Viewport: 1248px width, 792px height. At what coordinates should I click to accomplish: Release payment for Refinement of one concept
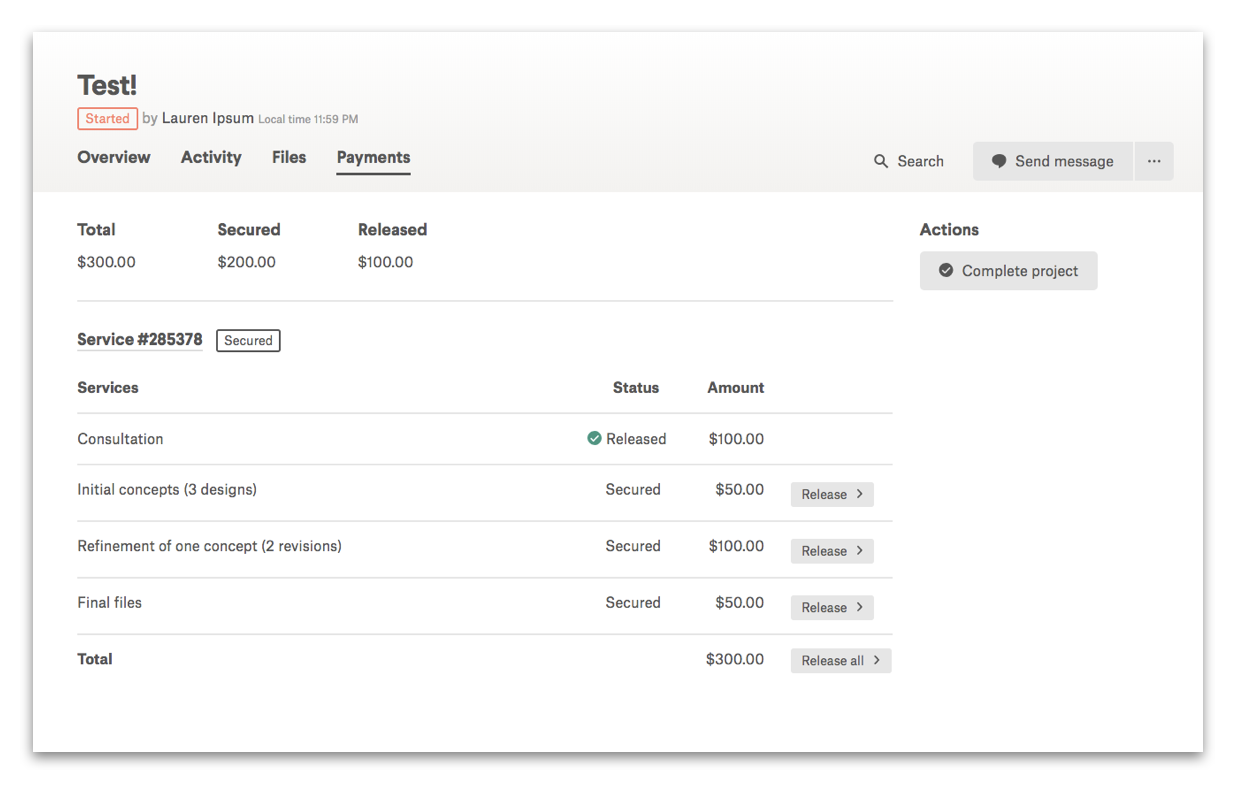click(x=831, y=551)
